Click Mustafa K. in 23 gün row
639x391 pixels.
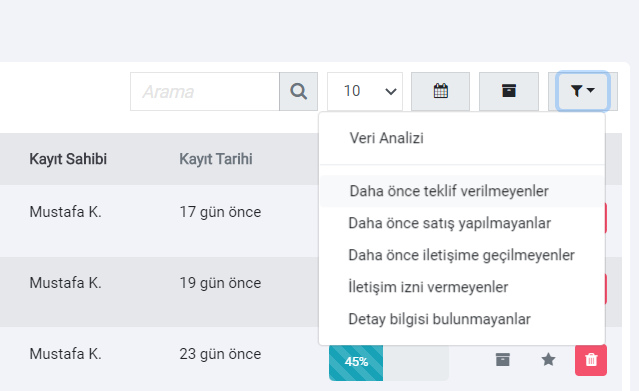click(65, 354)
